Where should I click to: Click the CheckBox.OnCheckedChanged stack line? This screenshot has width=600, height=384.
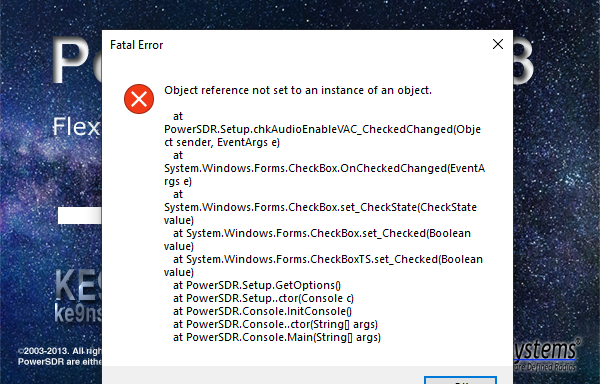[x=324, y=168]
